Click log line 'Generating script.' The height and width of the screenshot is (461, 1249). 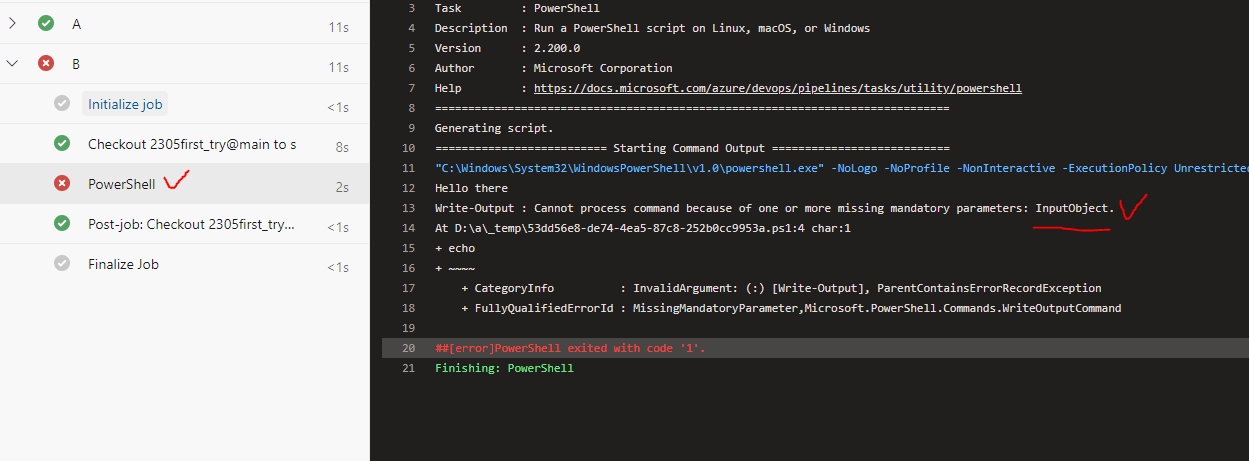click(x=494, y=128)
